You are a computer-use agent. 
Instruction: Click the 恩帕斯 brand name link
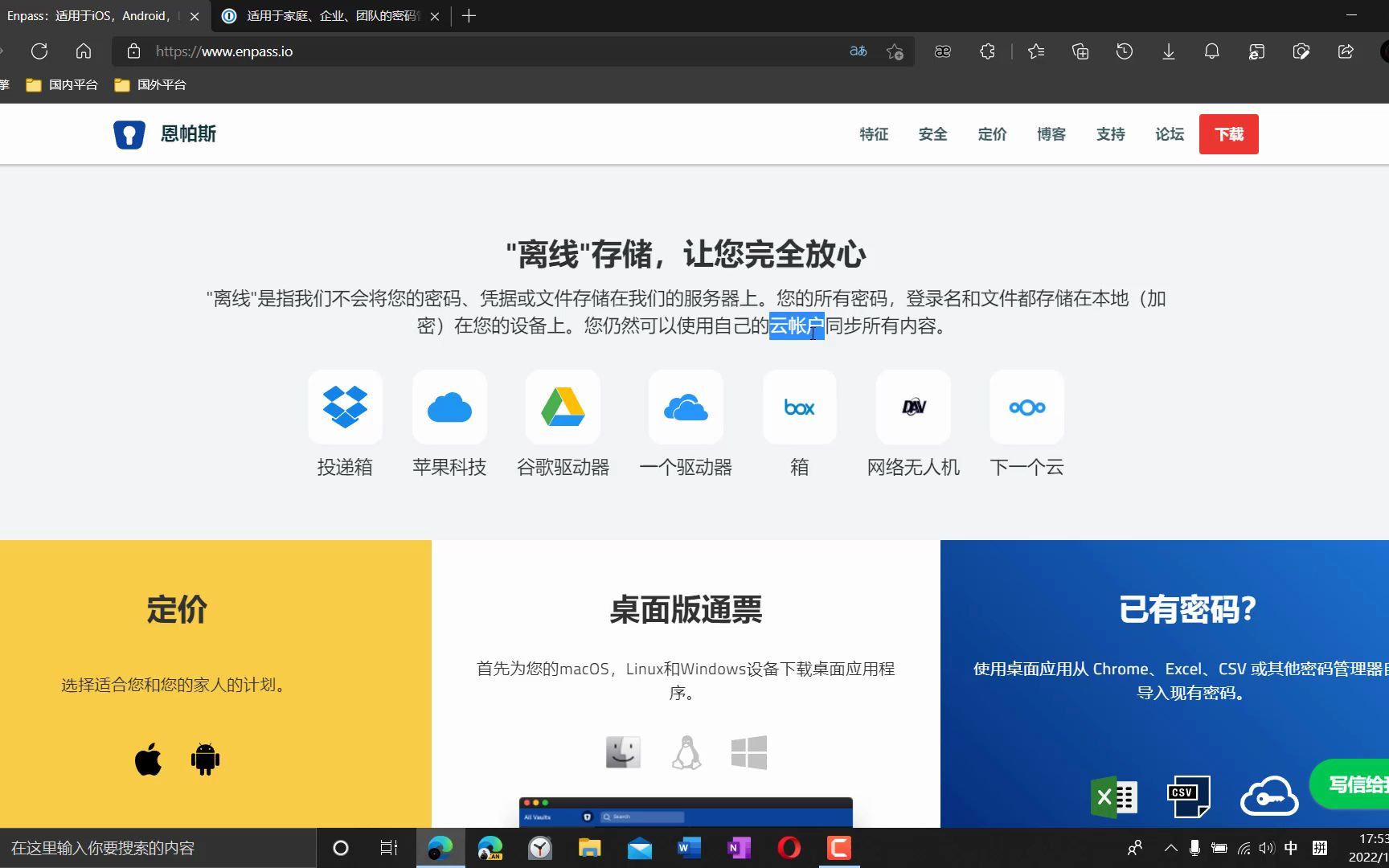188,134
